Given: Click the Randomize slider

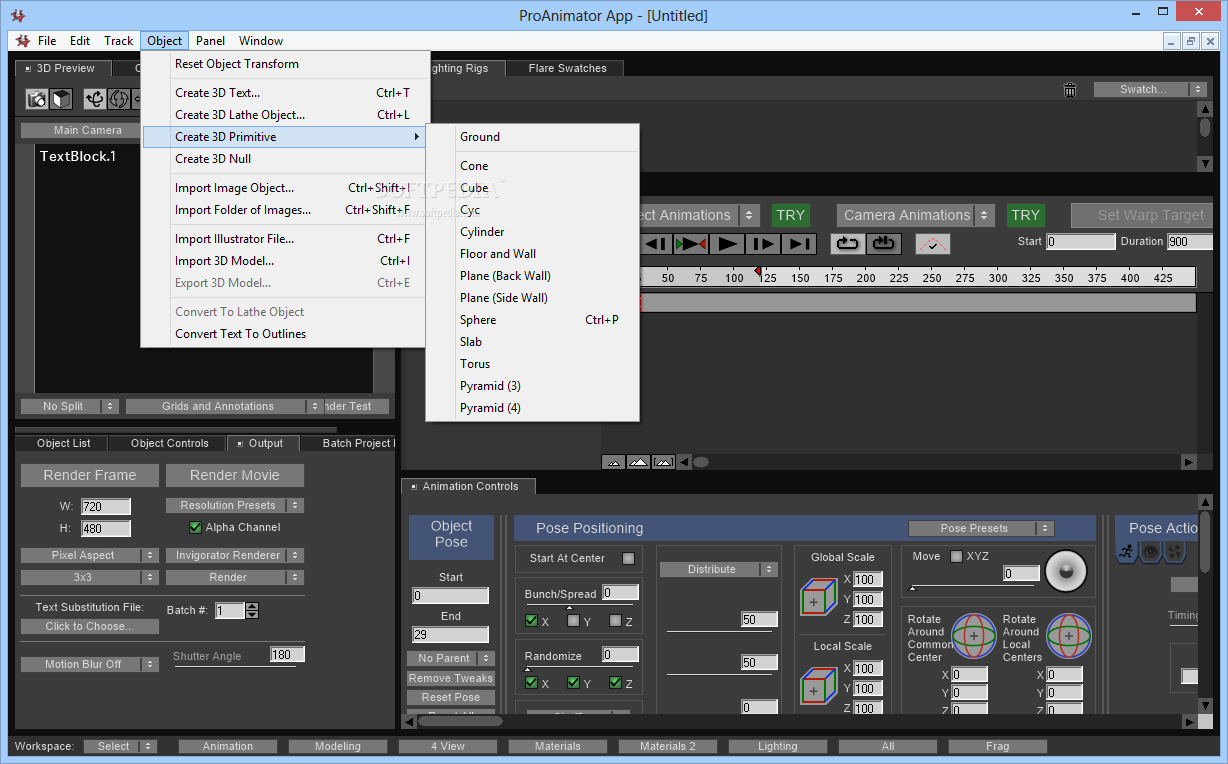Looking at the screenshot, I should (x=577, y=668).
